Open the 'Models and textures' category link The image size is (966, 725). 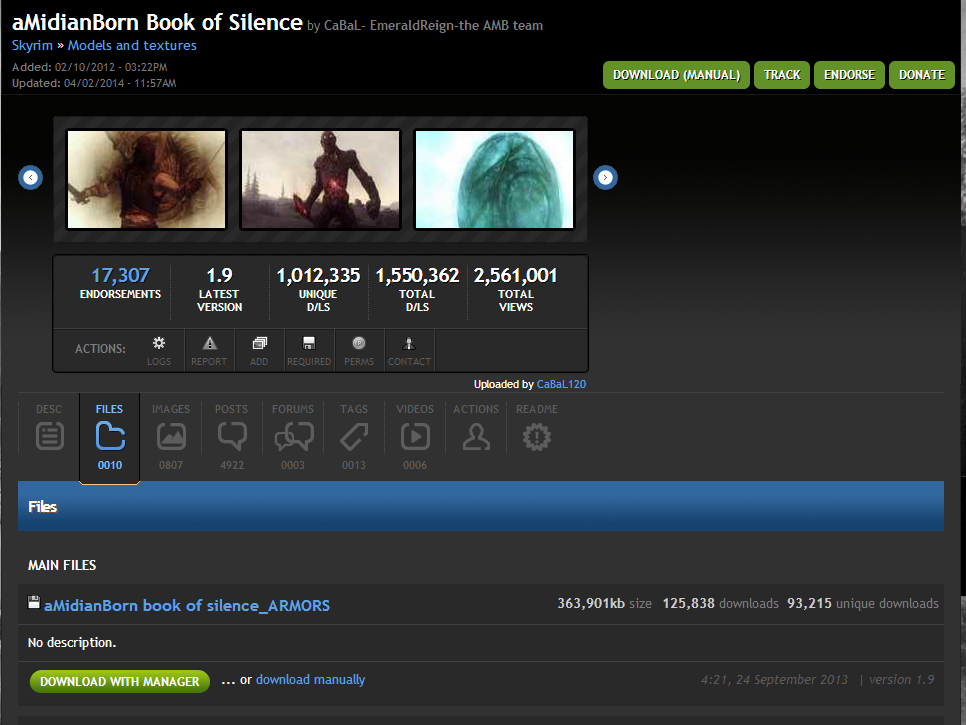[132, 46]
